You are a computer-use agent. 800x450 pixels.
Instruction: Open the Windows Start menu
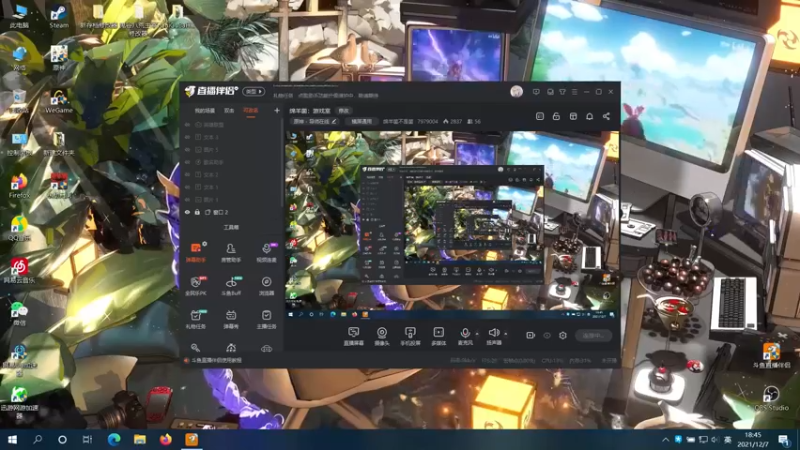(12, 439)
